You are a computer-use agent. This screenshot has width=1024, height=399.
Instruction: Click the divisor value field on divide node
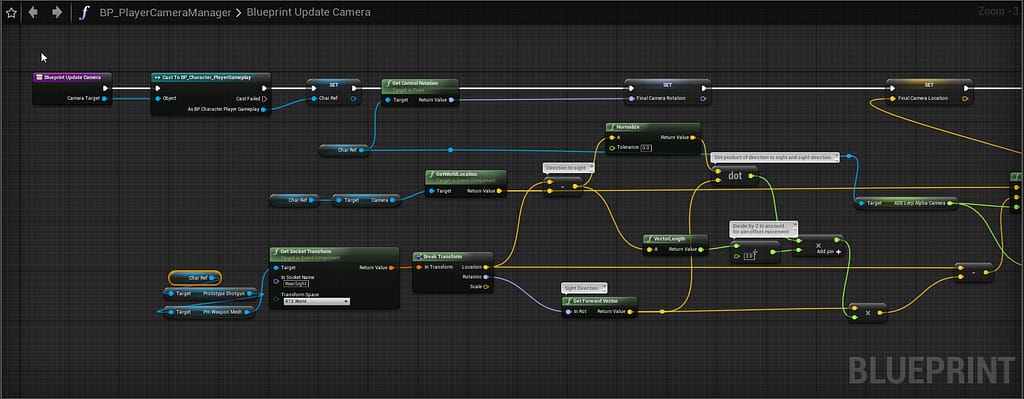coord(749,257)
